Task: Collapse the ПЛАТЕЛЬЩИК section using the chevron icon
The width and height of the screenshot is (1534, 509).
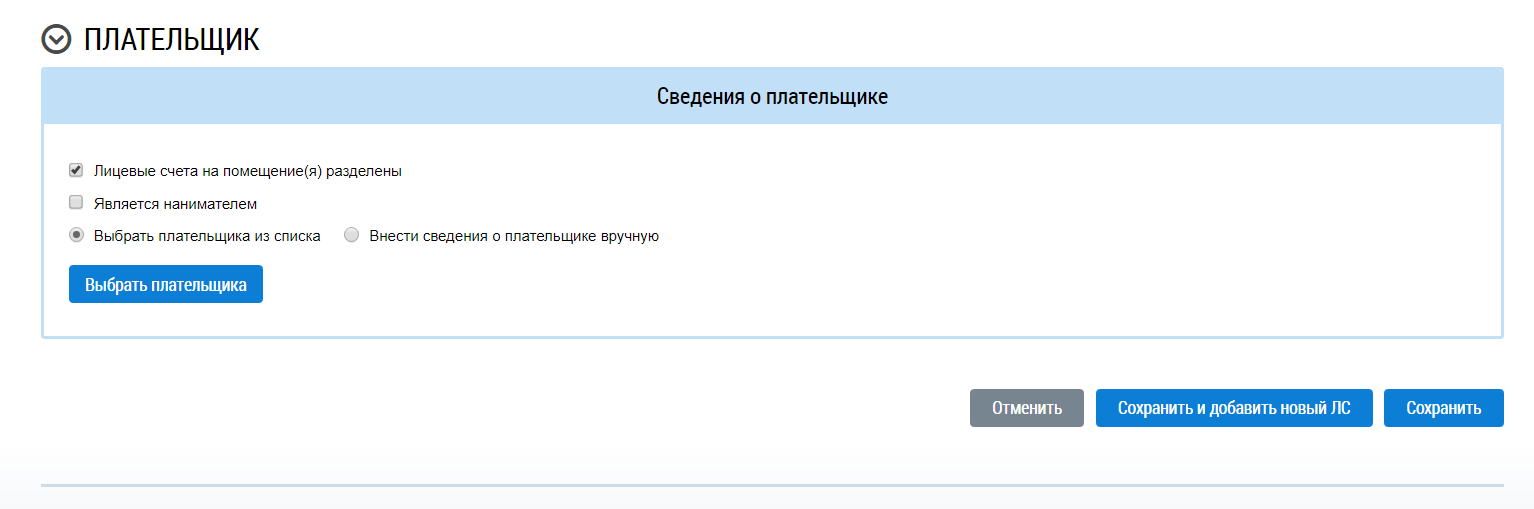Action: 57,39
